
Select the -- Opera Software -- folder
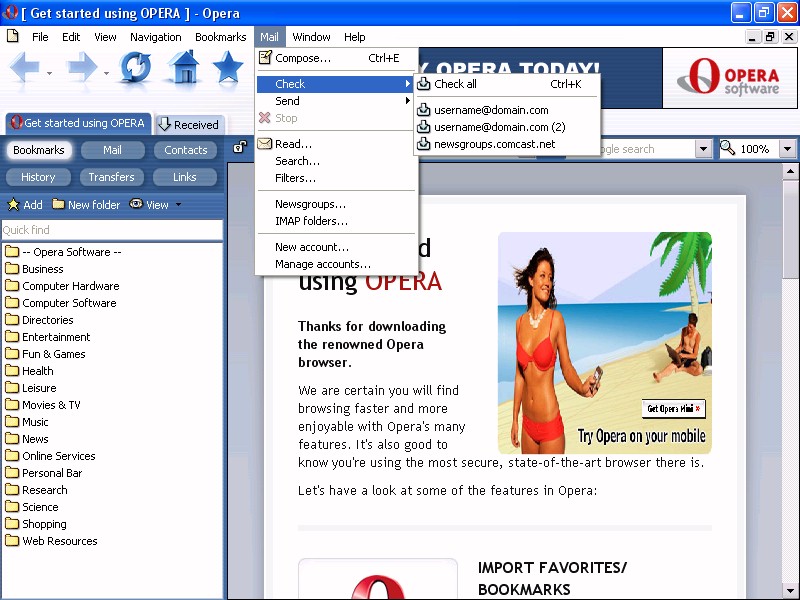(63, 252)
